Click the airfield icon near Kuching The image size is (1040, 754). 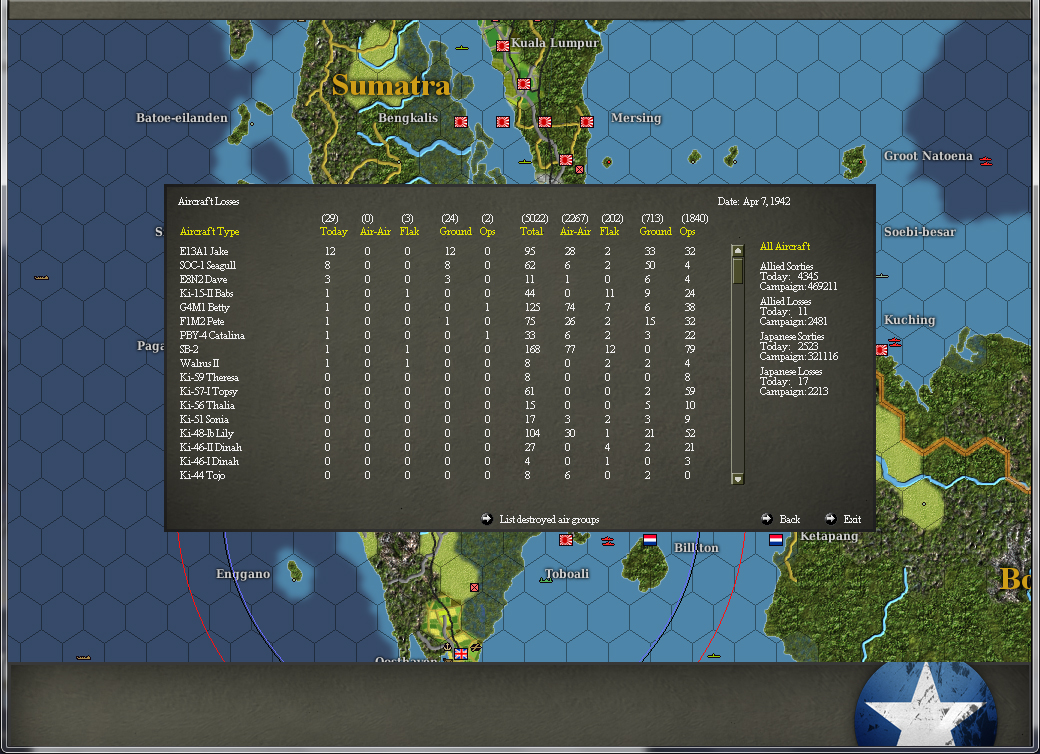point(884,351)
